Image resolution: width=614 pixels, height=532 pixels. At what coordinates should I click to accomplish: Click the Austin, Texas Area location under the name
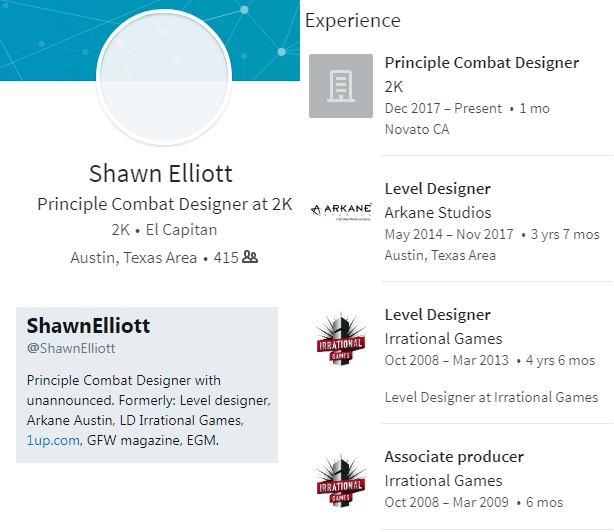coord(134,258)
